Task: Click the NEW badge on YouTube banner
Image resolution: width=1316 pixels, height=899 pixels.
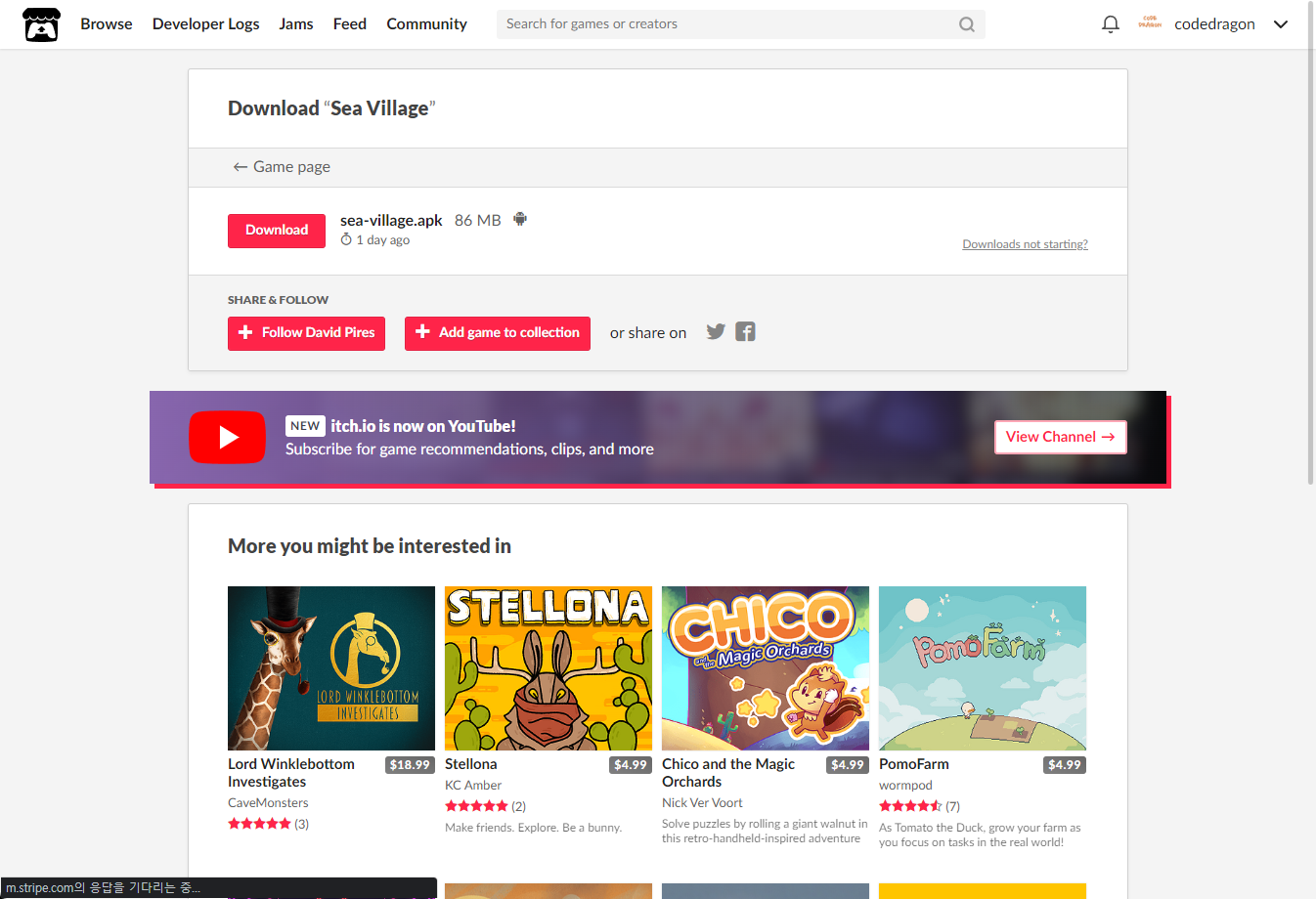Action: (305, 426)
